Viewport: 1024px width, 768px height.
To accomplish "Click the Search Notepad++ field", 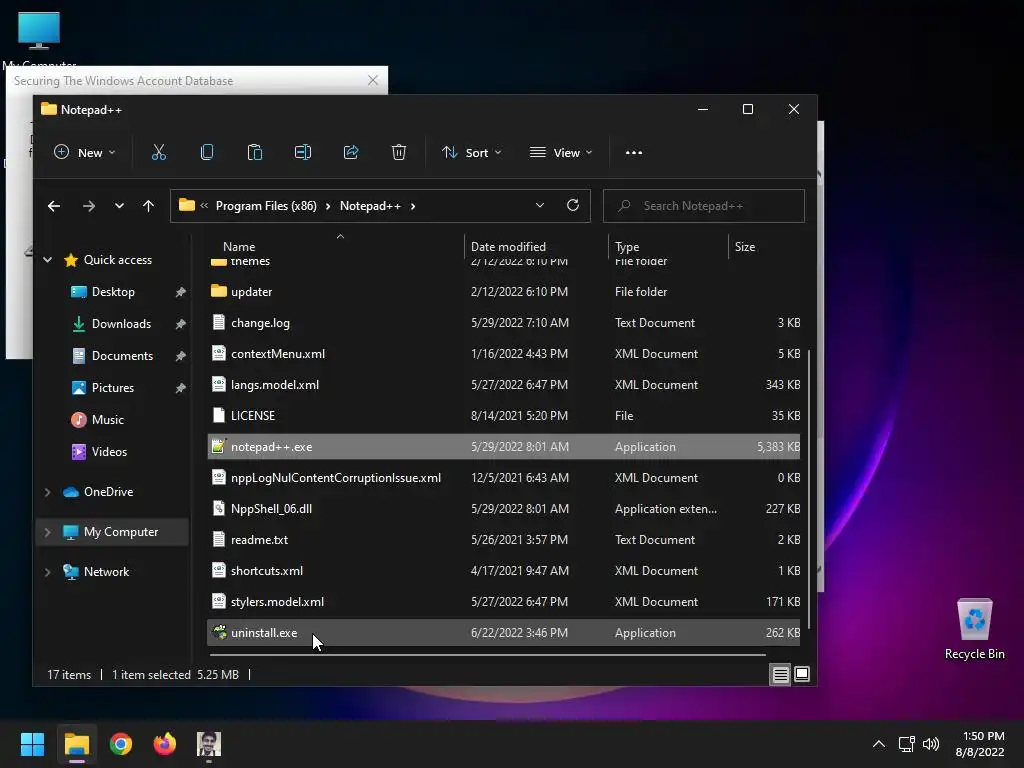I will [x=703, y=206].
